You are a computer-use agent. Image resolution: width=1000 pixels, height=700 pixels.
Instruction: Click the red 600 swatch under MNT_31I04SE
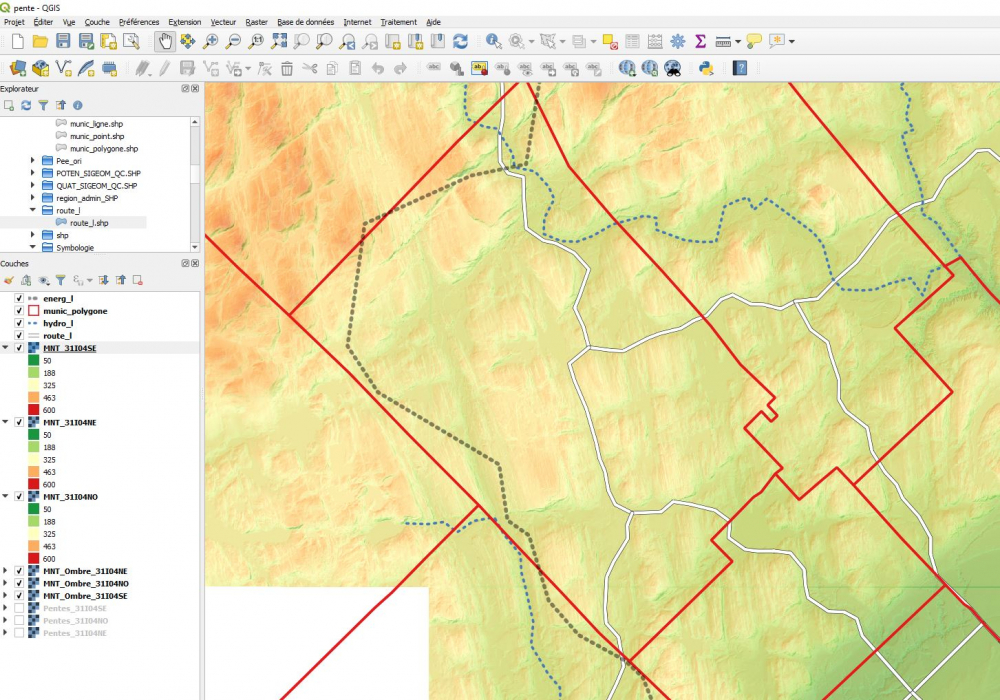tap(33, 410)
